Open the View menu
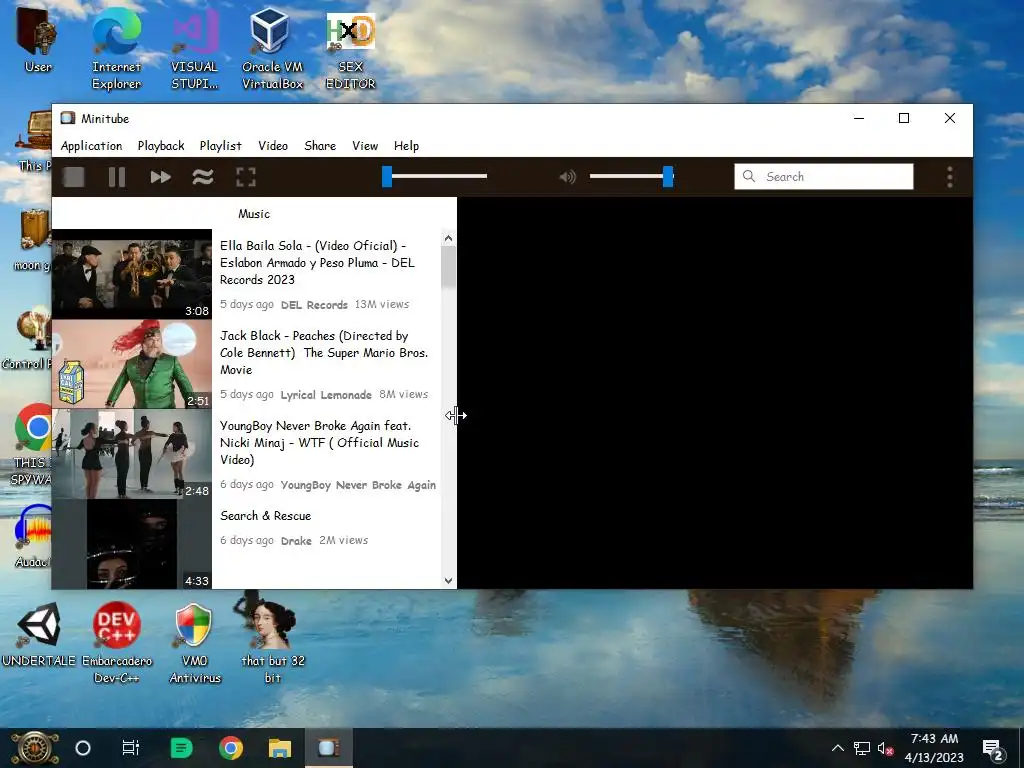The width and height of the screenshot is (1024, 768). coord(365,146)
